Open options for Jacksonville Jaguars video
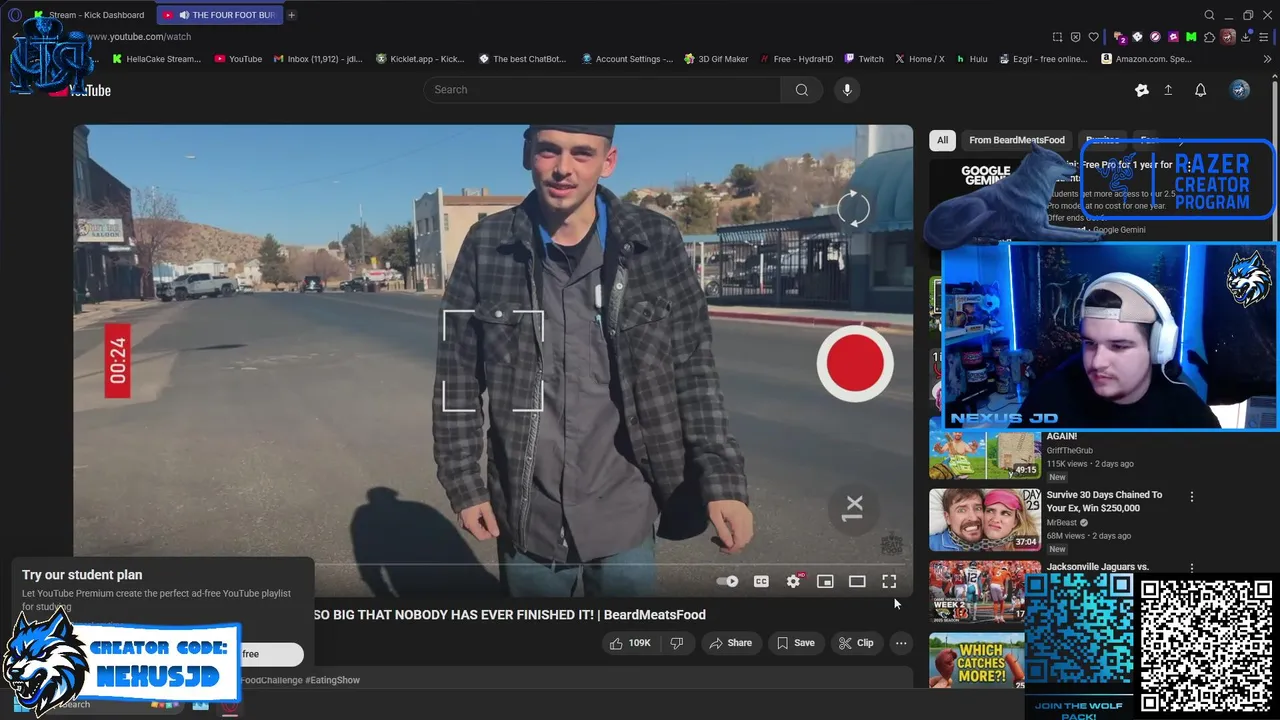 coord(1191,568)
